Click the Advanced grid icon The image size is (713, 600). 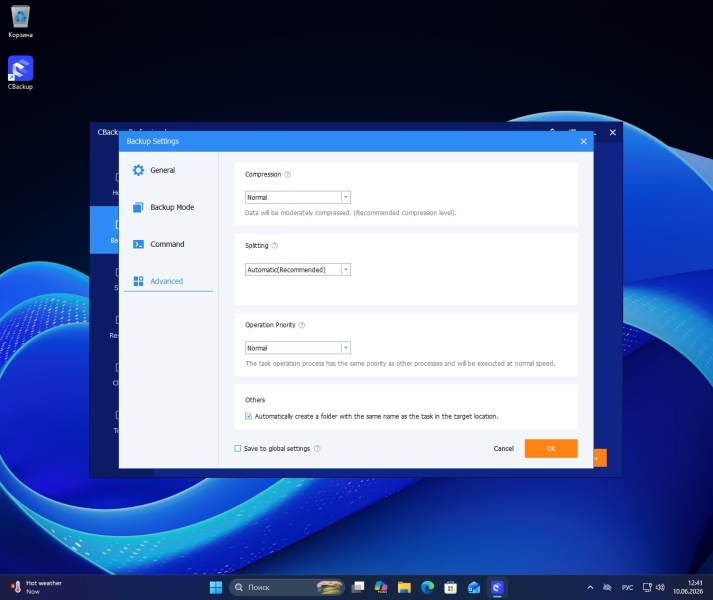click(138, 281)
